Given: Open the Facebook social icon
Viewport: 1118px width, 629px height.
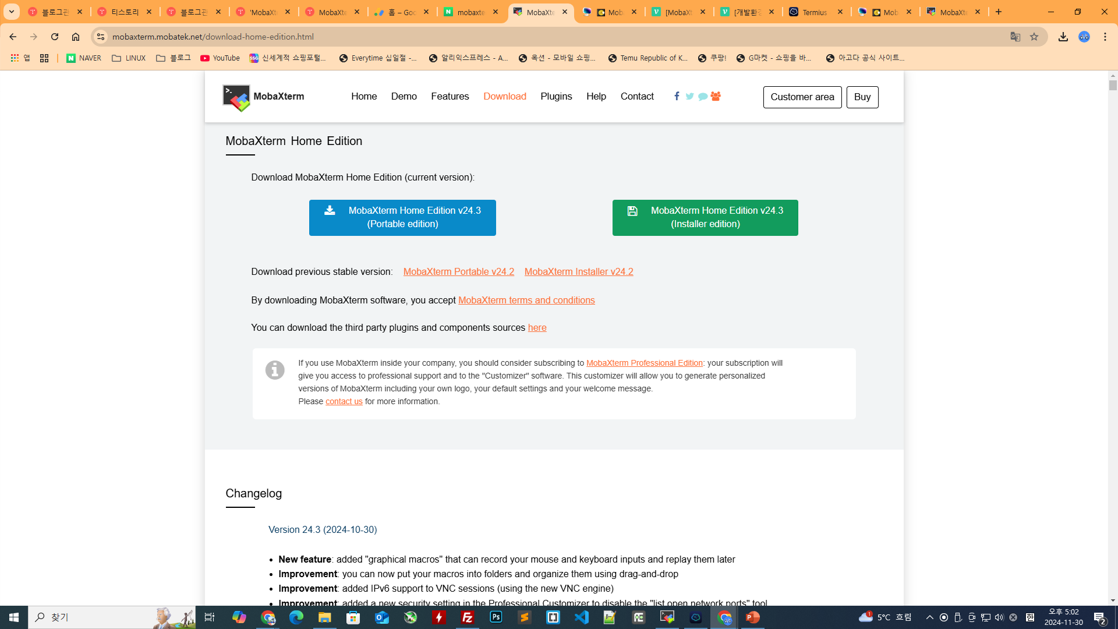Looking at the screenshot, I should pos(677,96).
